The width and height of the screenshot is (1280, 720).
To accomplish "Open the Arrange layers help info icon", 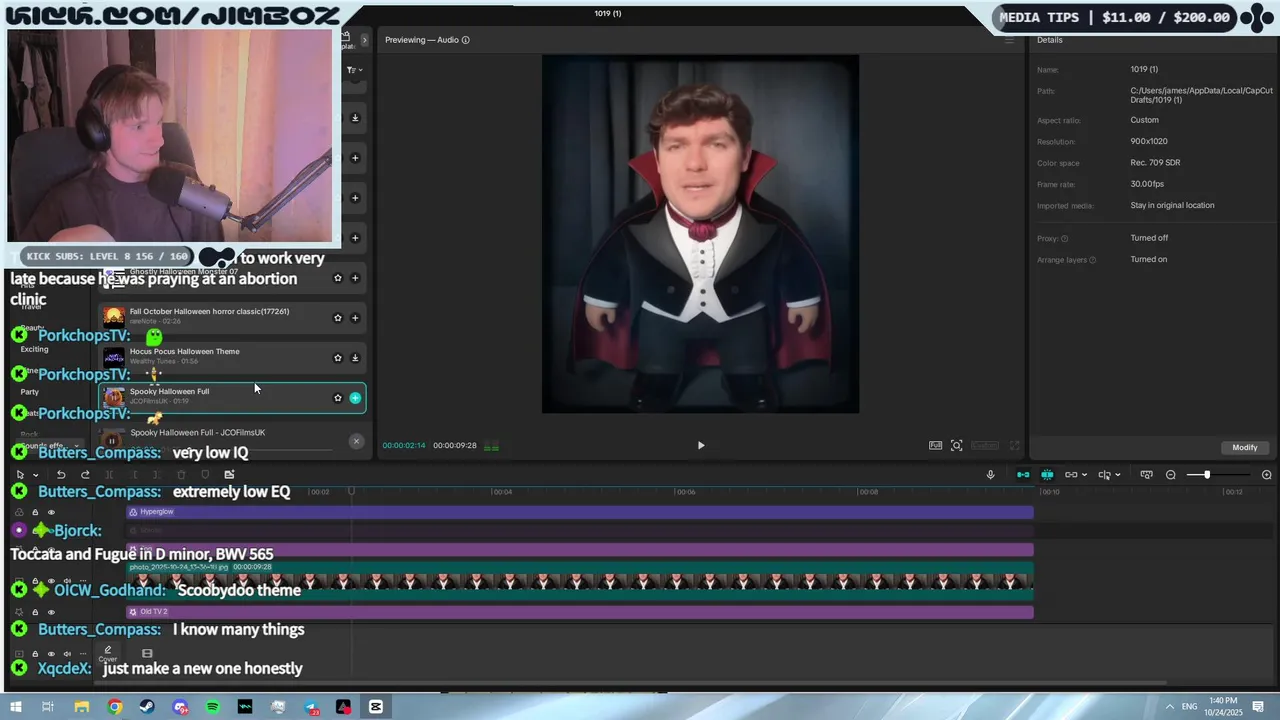I will (x=1092, y=260).
